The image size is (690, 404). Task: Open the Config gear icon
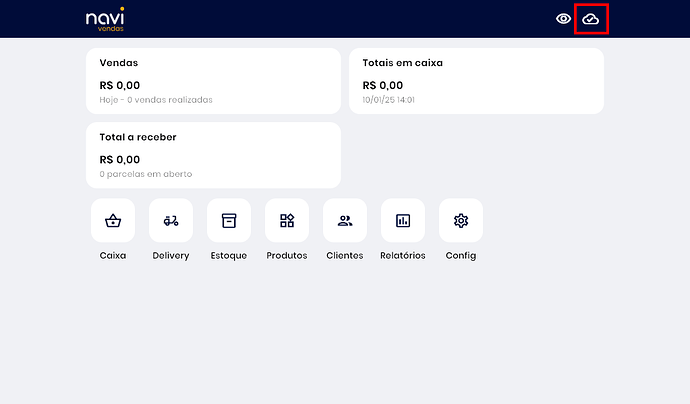tap(461, 220)
